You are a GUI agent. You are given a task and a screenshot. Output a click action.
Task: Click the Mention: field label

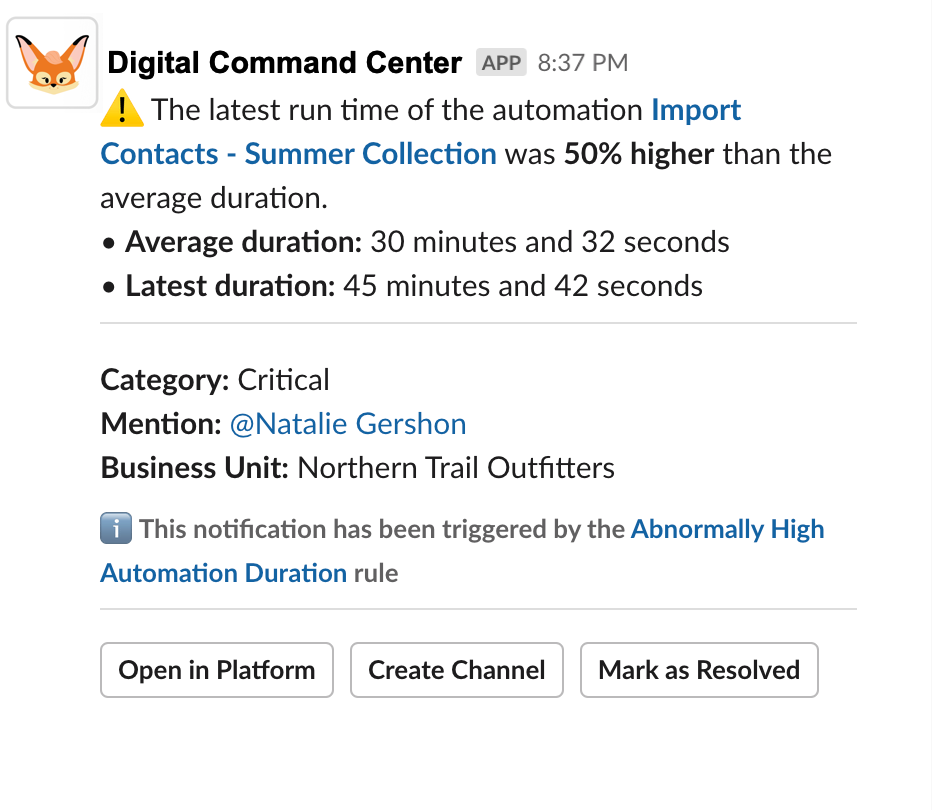click(160, 424)
